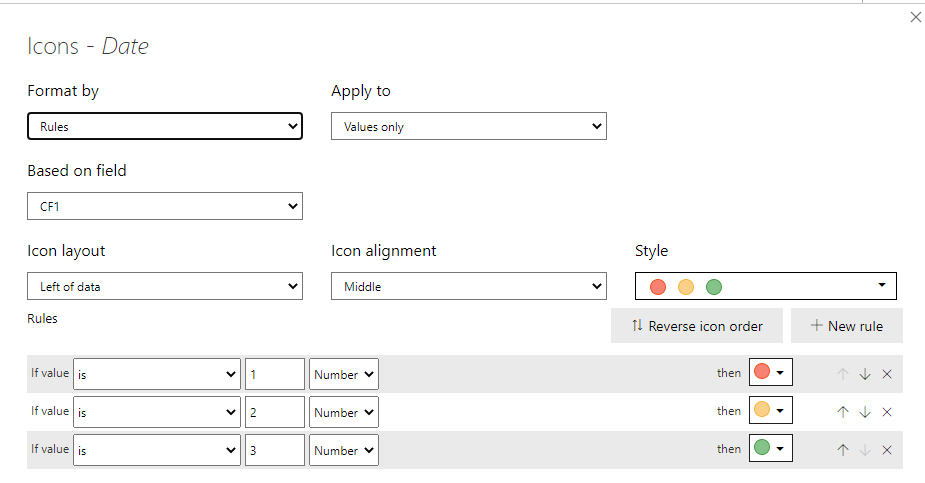Click the Rules section label
The height and width of the screenshot is (483, 925).
click(42, 318)
